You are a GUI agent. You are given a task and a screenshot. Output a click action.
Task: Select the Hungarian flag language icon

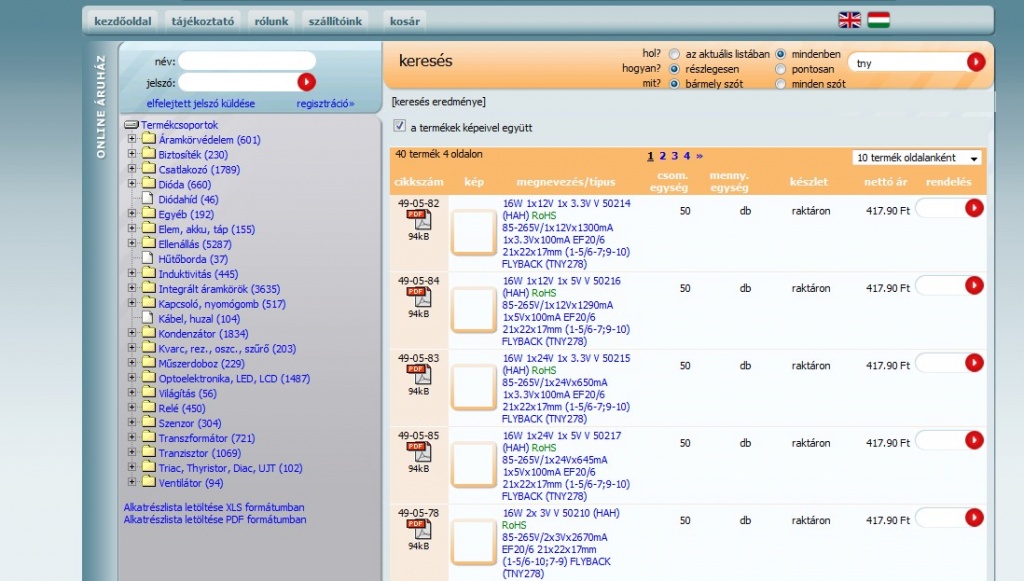[878, 20]
